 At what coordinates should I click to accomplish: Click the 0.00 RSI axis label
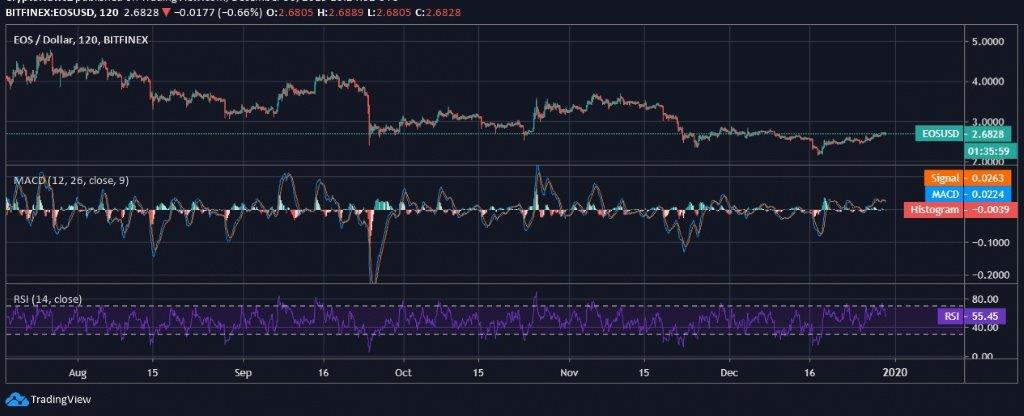coord(985,357)
